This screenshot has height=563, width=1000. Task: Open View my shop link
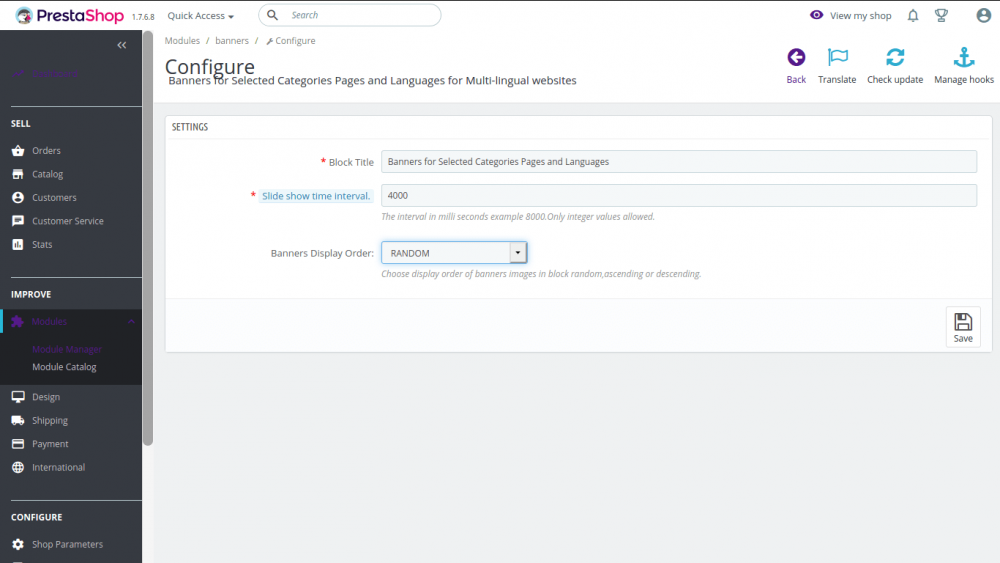pyautogui.click(x=860, y=16)
